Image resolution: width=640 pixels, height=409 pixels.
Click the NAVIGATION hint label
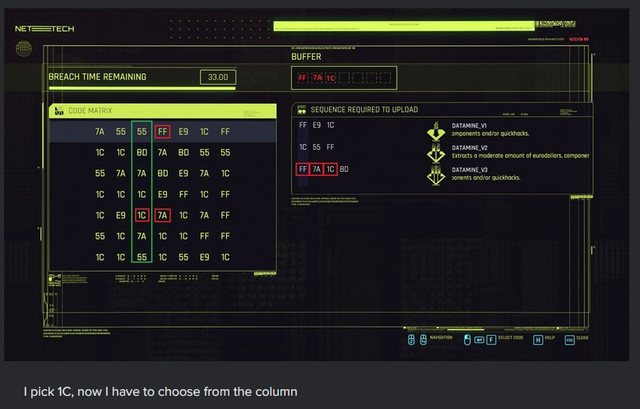(x=441, y=338)
